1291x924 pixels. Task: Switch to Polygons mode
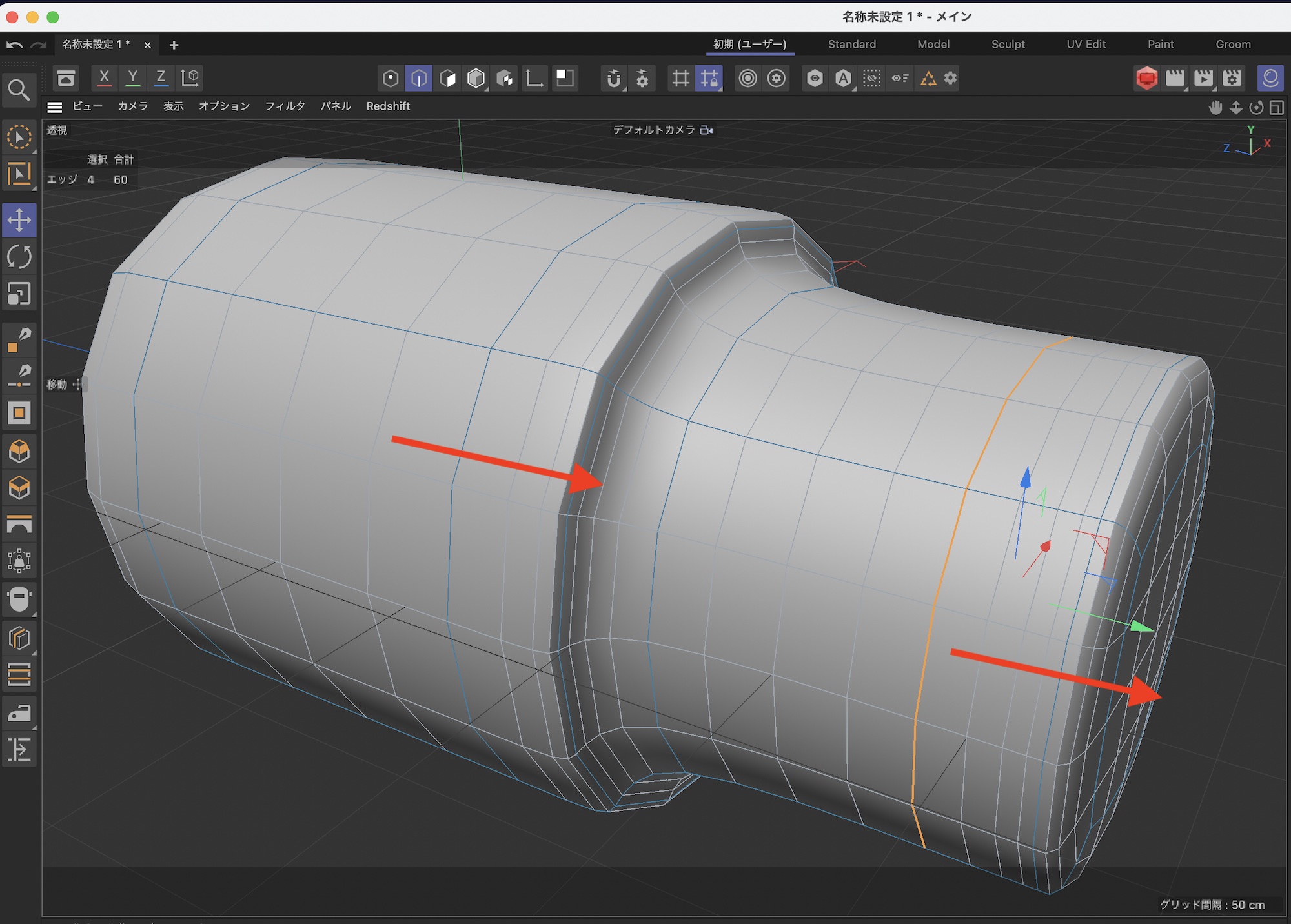(447, 78)
